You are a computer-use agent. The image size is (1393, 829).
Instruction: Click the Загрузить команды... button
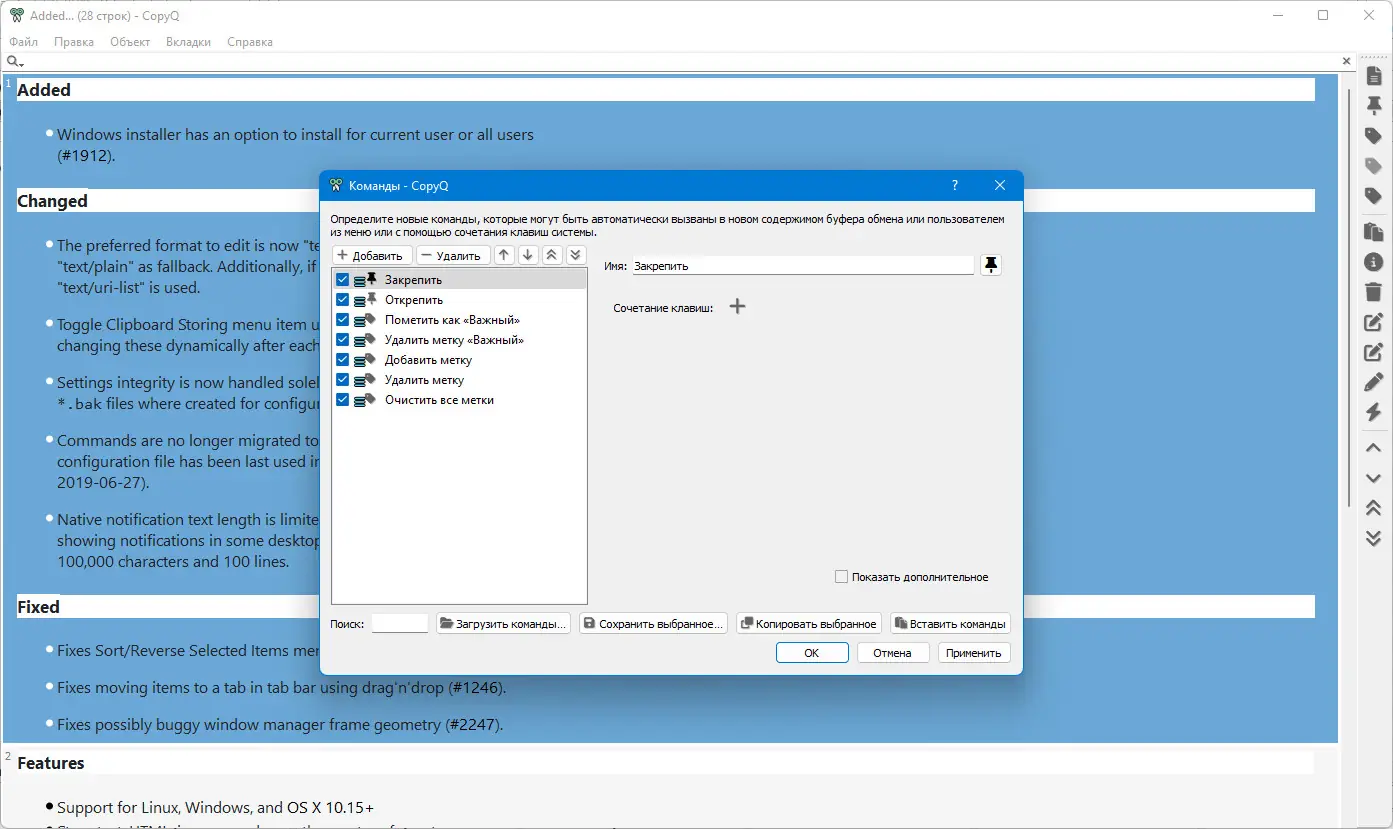pos(504,624)
